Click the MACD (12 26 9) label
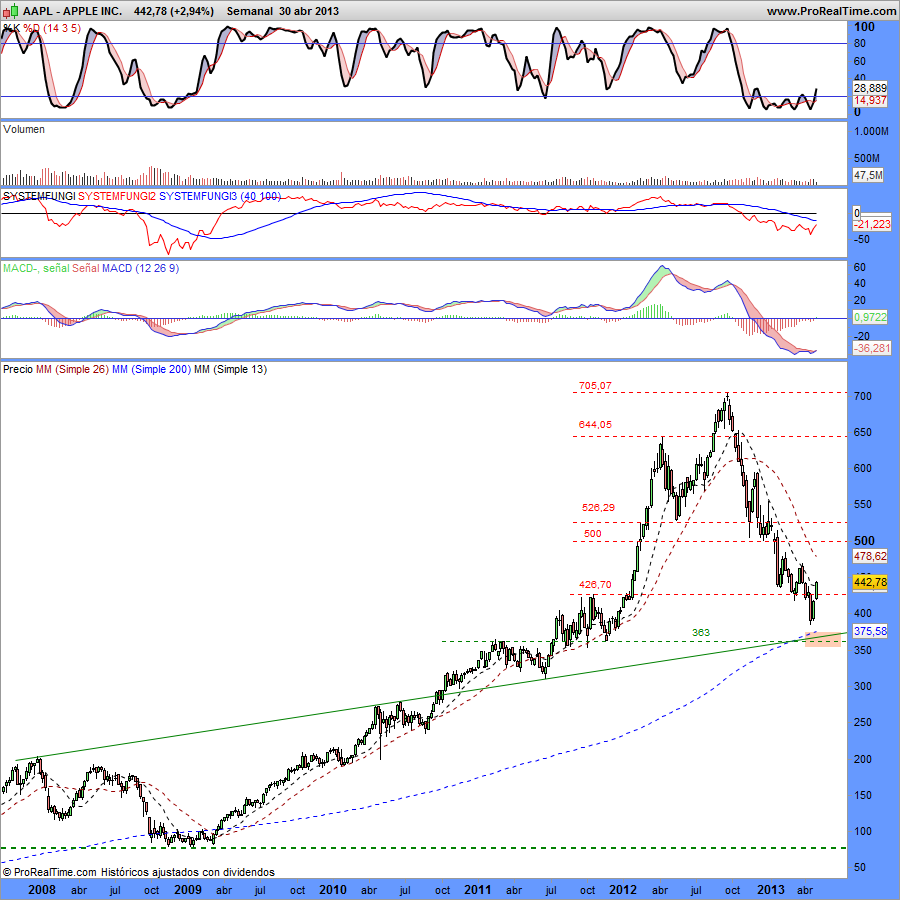The height and width of the screenshot is (900, 900). (140, 268)
